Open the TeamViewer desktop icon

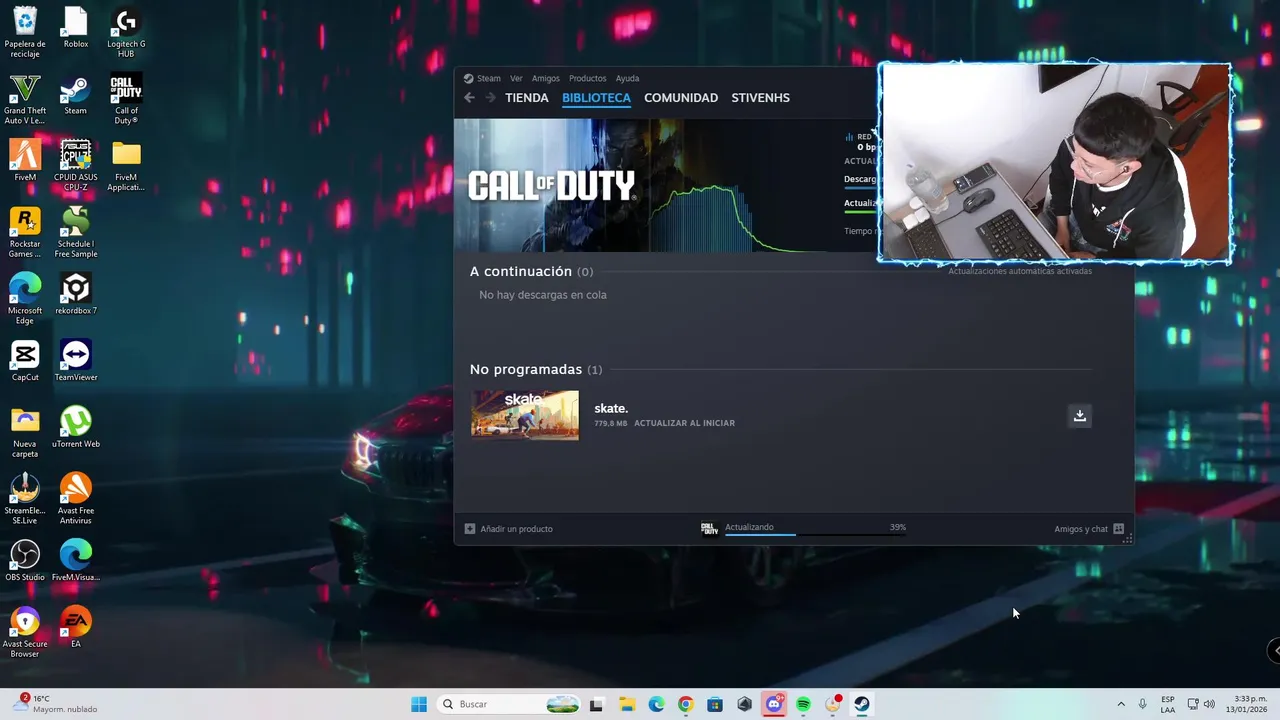pyautogui.click(x=75, y=361)
